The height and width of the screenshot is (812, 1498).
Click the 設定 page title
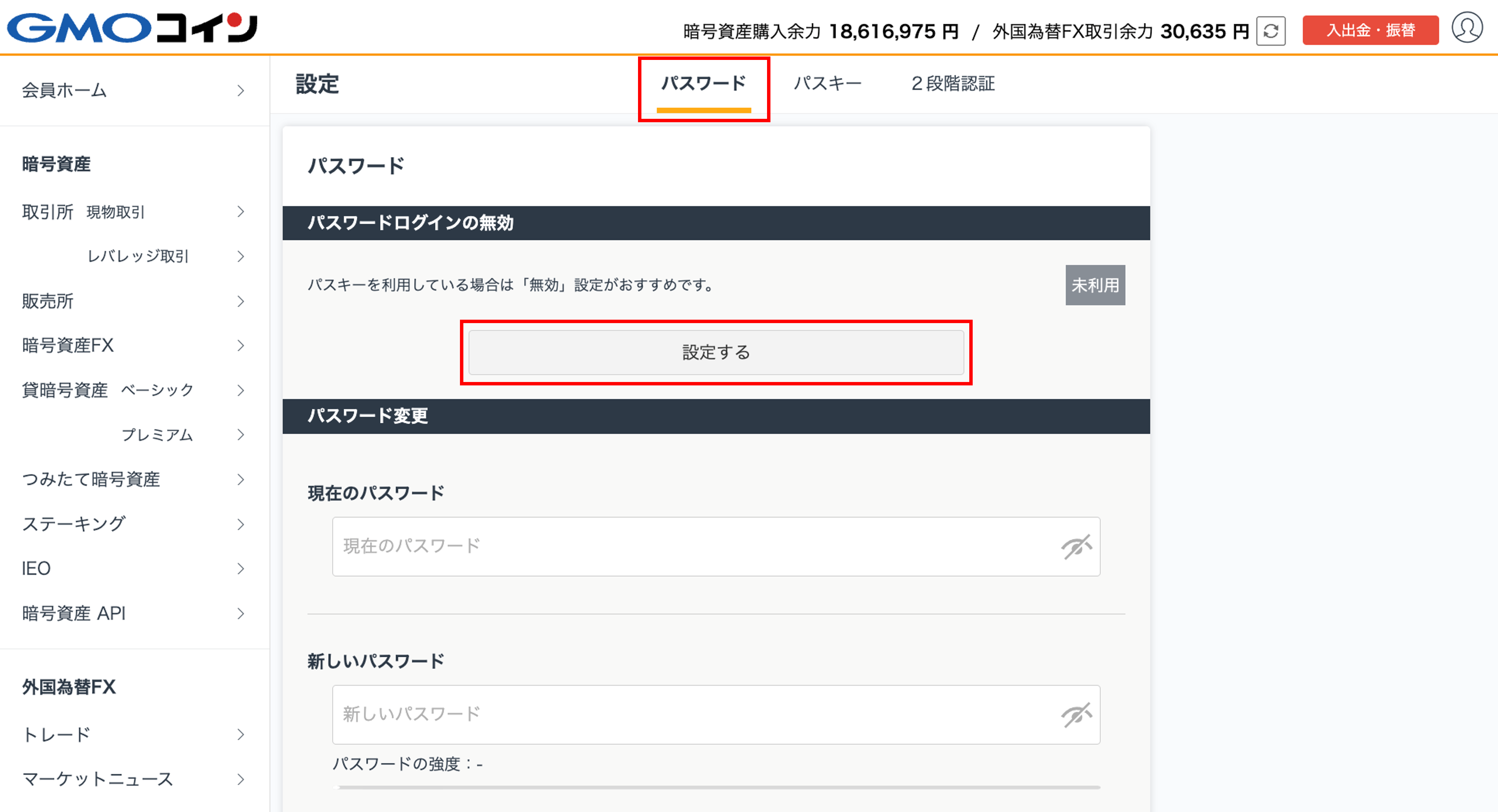[318, 84]
